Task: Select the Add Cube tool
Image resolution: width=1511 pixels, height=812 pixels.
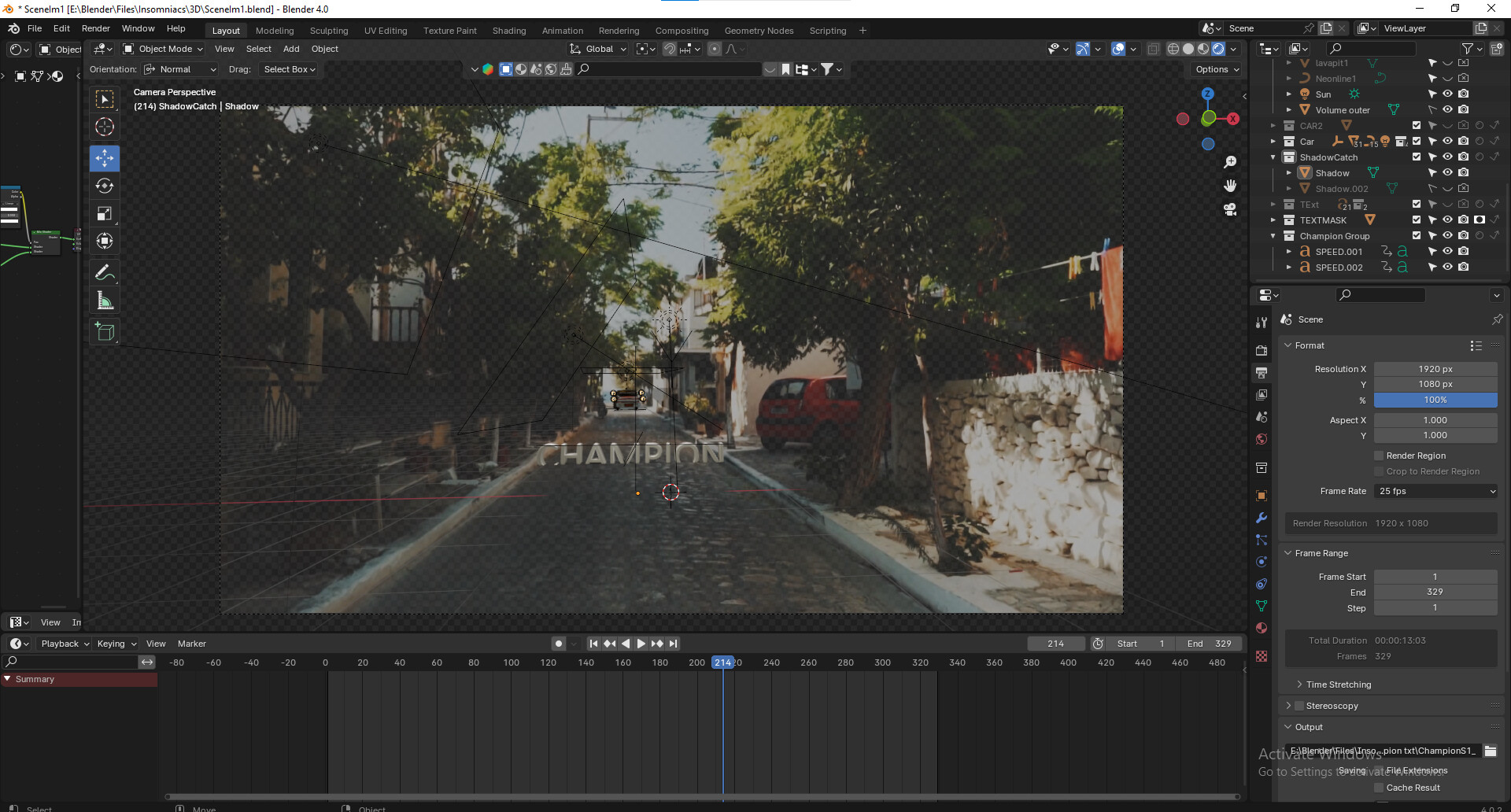Action: click(105, 331)
